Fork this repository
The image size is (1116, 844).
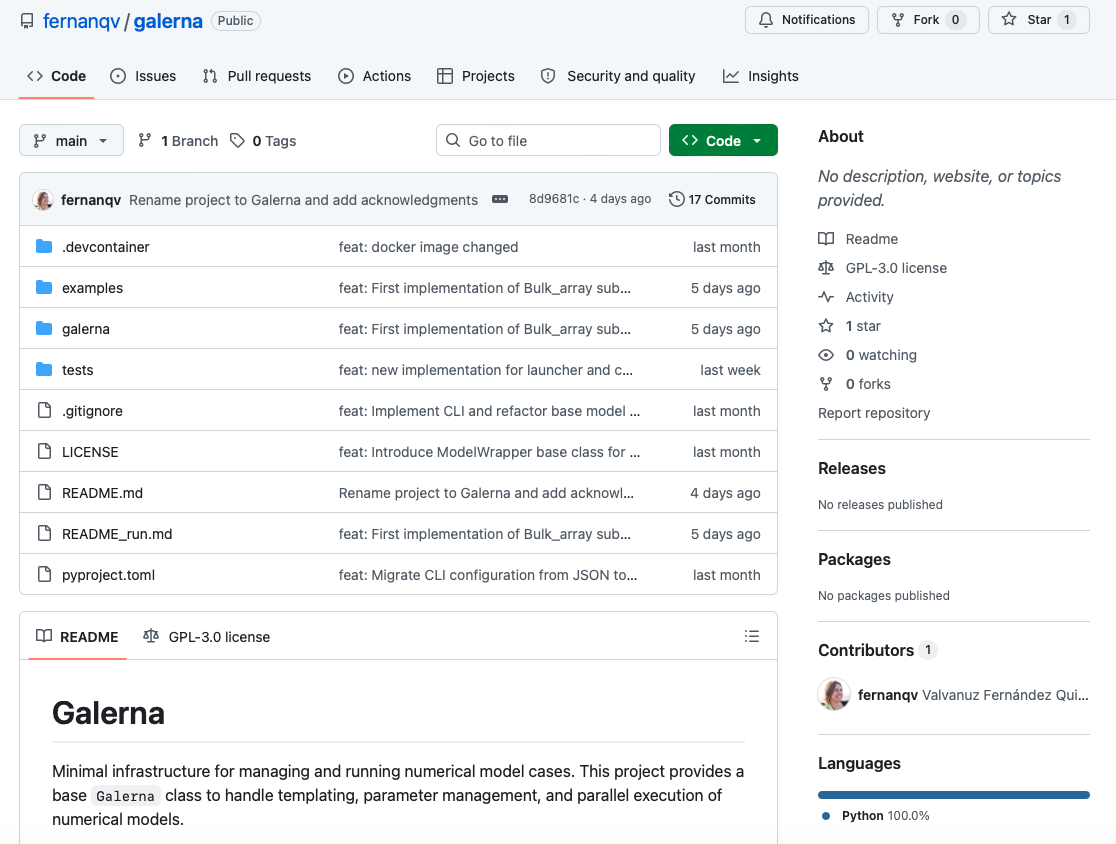tap(928, 20)
